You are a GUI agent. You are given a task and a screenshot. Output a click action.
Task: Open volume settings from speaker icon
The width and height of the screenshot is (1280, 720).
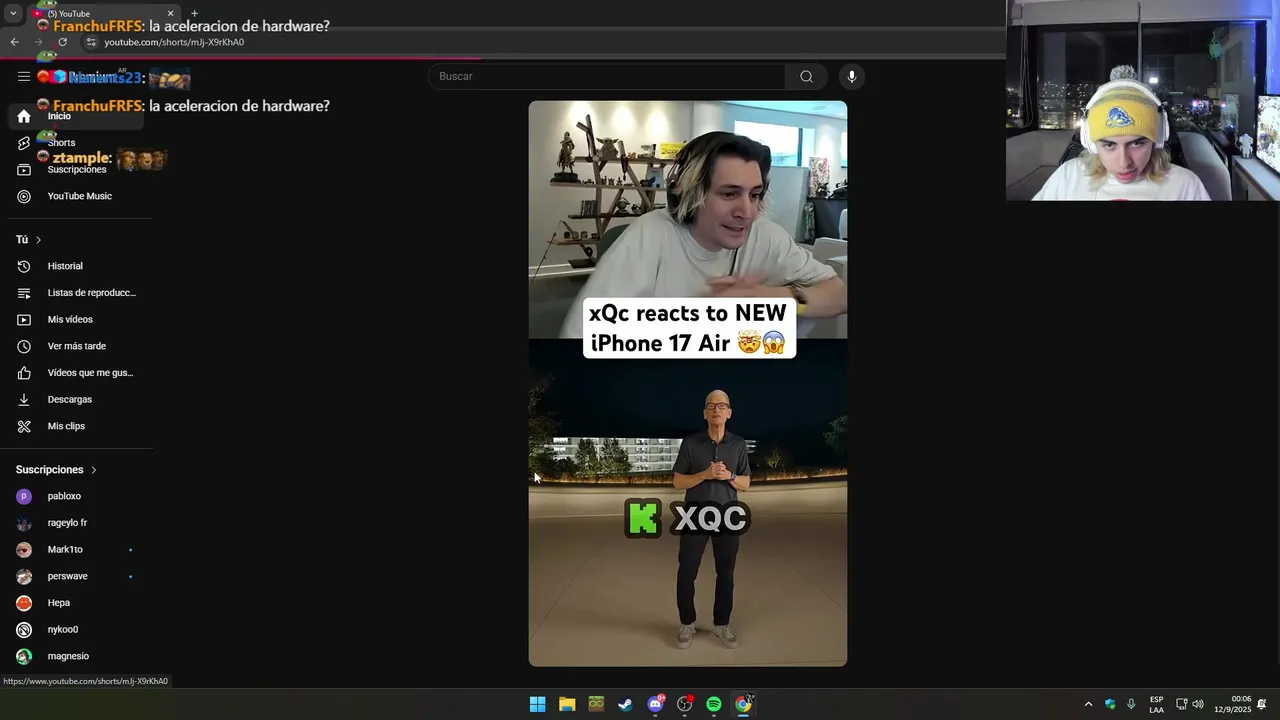[1198, 704]
